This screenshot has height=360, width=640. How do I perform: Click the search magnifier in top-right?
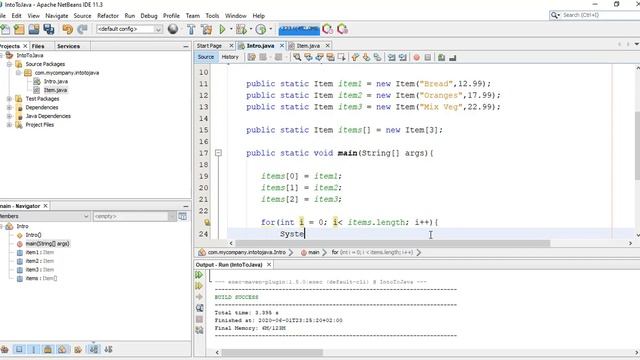pos(554,15)
